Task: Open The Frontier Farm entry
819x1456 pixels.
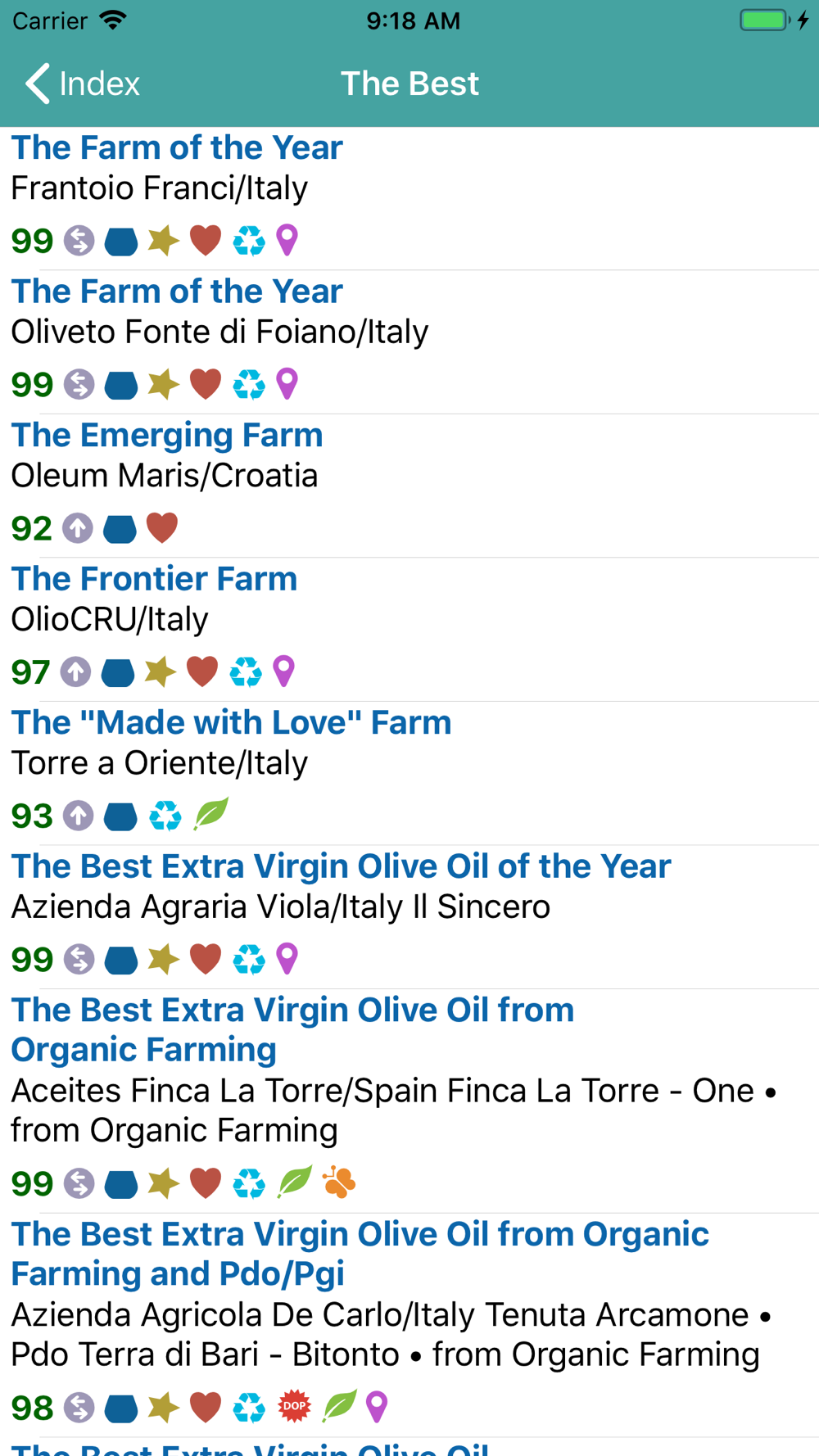Action: (154, 579)
